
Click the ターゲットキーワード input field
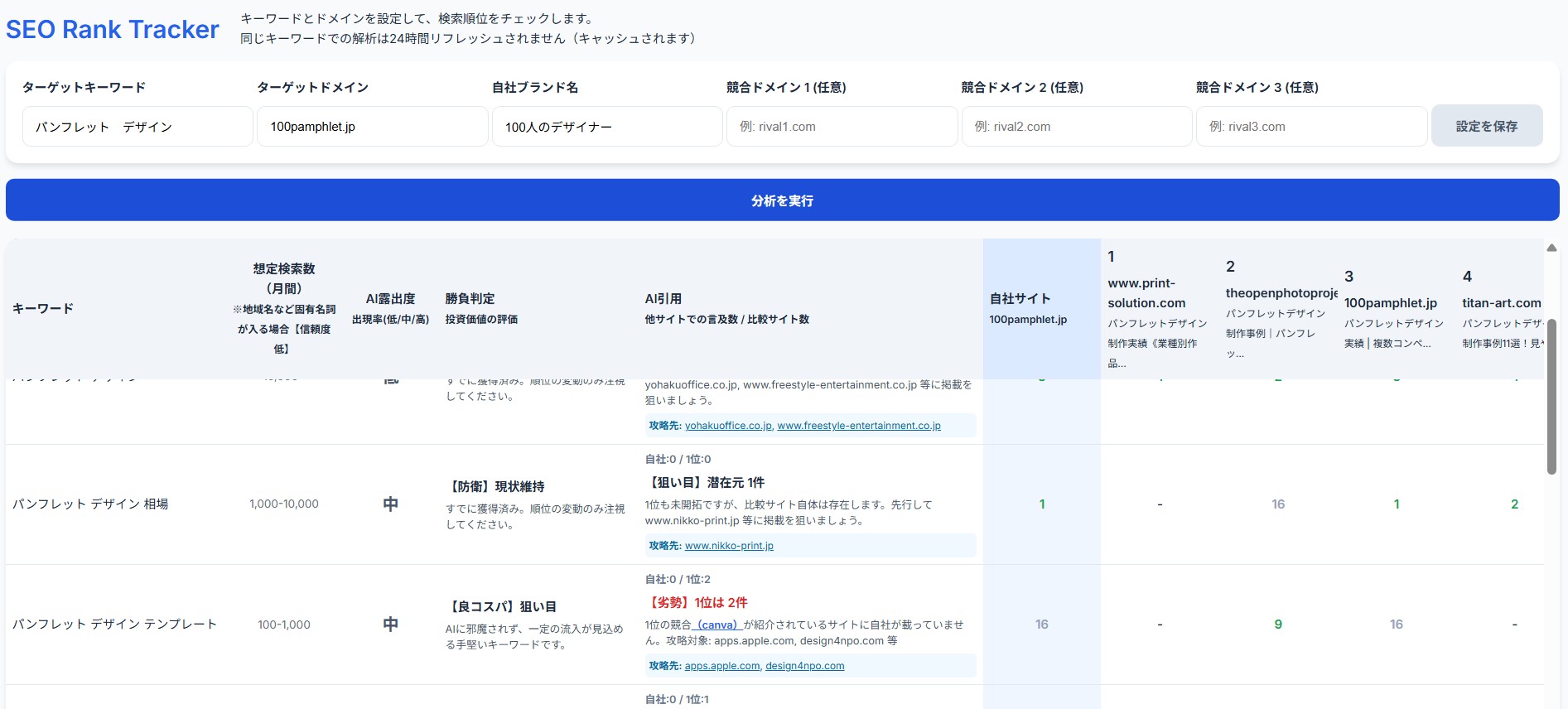(x=138, y=127)
